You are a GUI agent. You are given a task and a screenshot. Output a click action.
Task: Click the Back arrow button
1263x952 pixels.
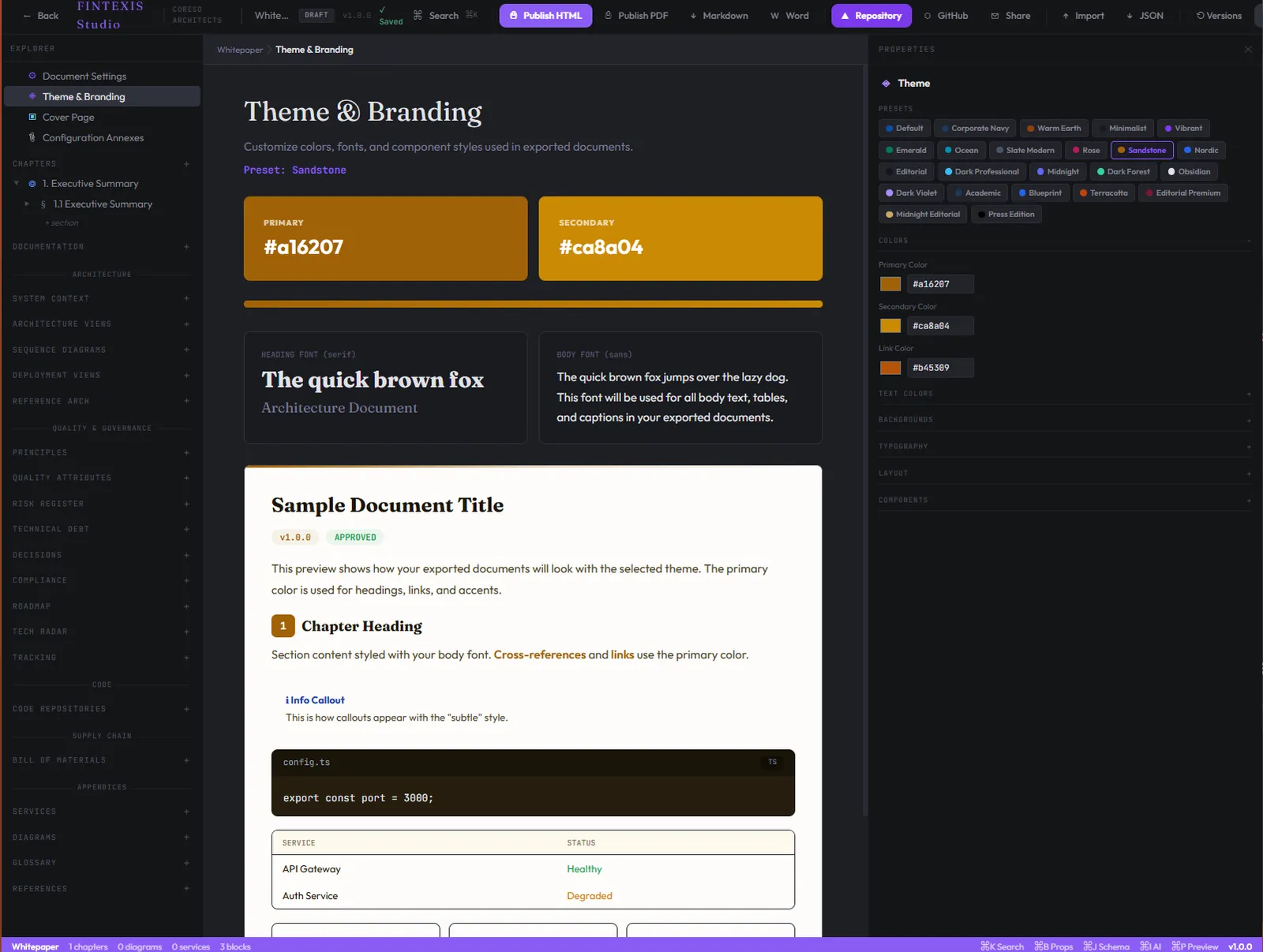coord(41,16)
